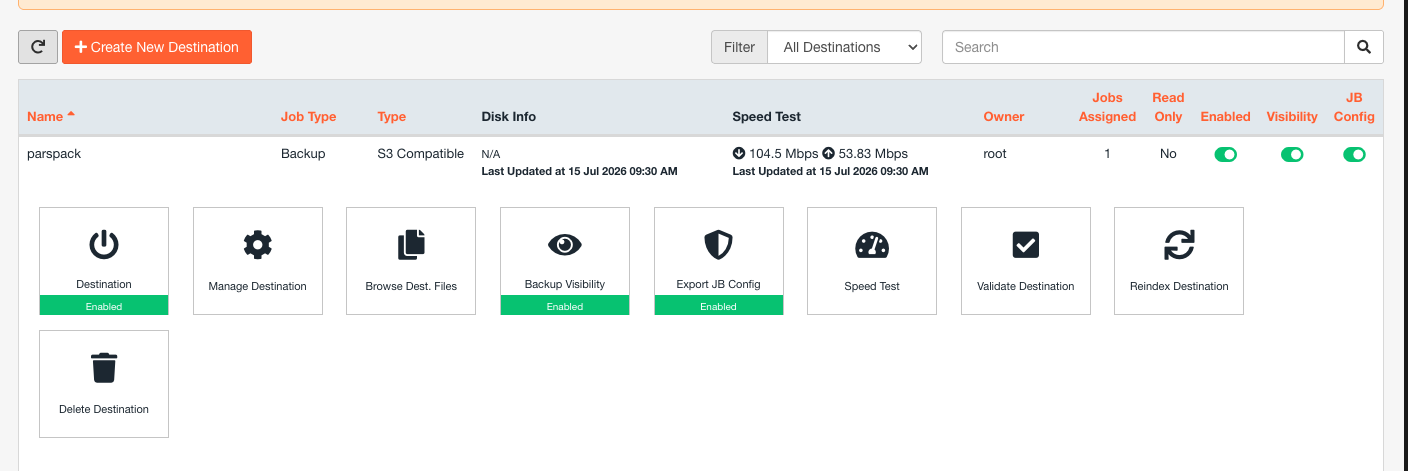The height and width of the screenshot is (471, 1408).
Task: Toggle the Enabled switch for parspack
Action: (1226, 154)
